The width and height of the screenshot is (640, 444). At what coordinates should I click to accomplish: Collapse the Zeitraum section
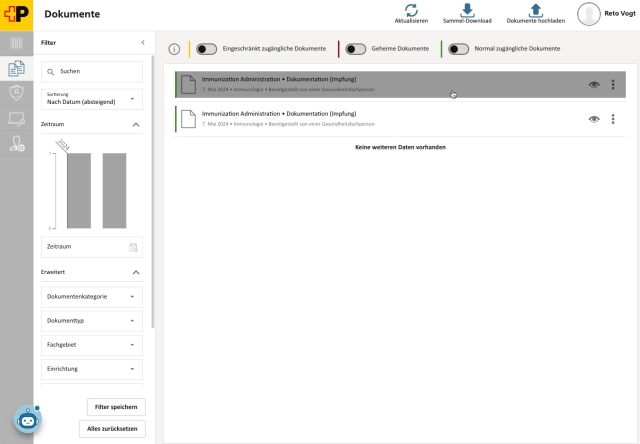pos(136,124)
